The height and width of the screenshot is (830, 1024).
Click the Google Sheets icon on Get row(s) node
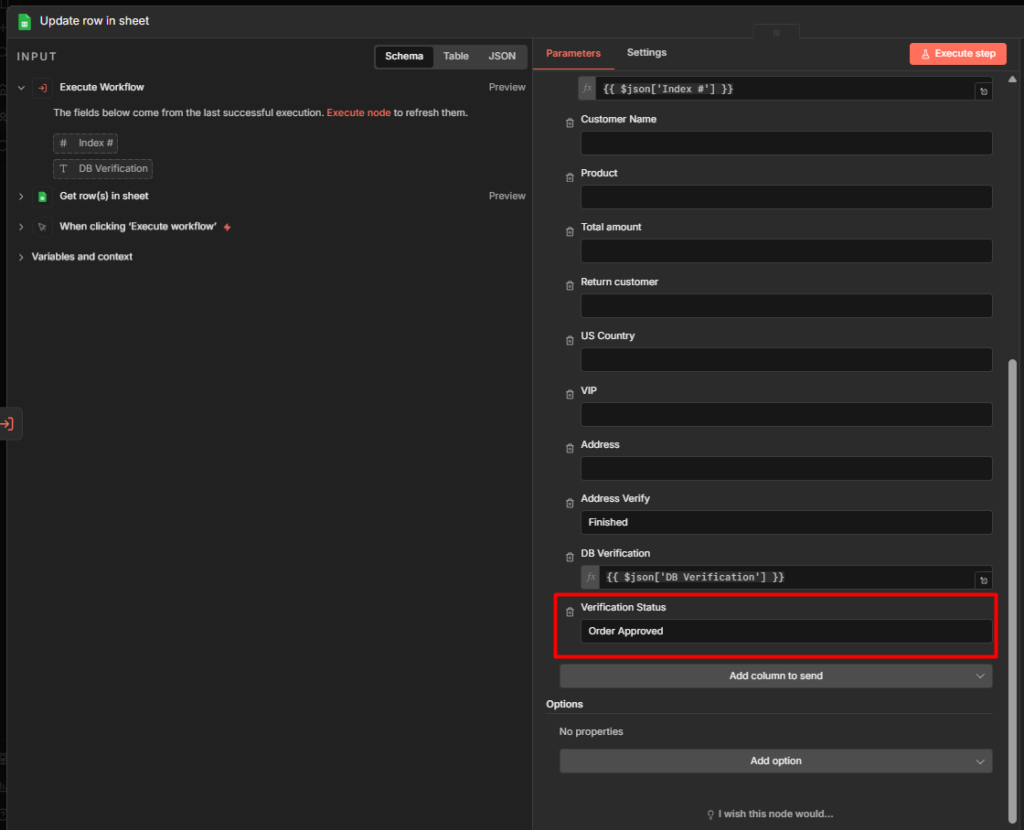pyautogui.click(x=42, y=196)
